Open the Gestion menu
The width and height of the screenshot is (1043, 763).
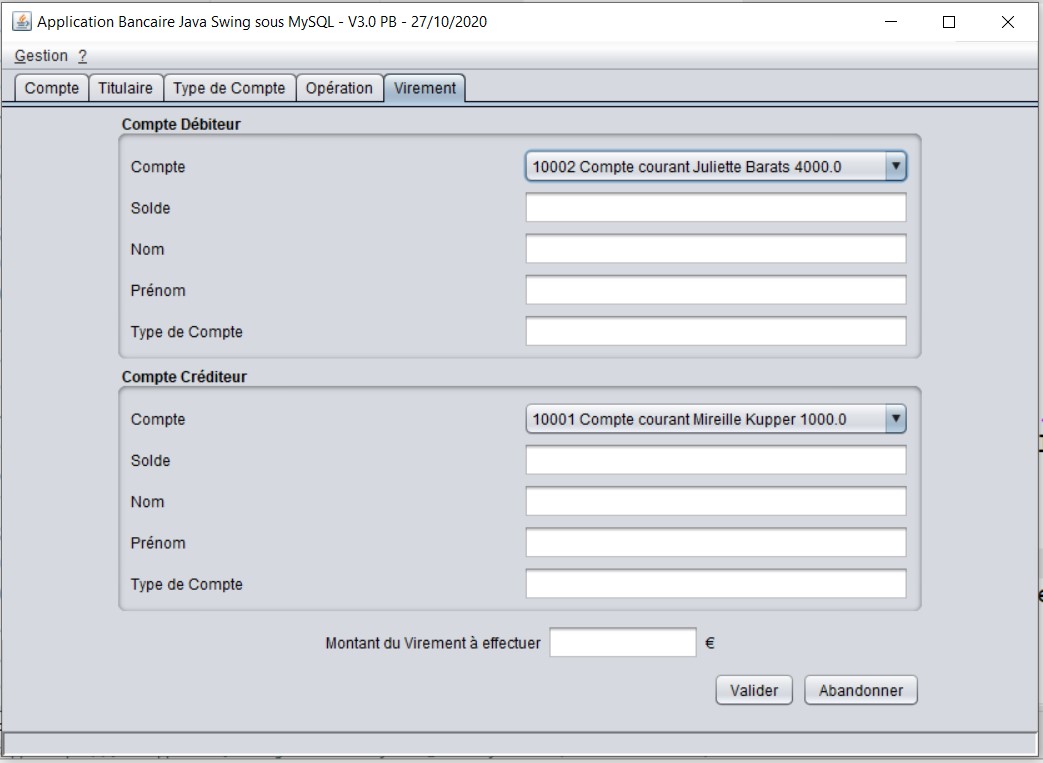(x=41, y=56)
